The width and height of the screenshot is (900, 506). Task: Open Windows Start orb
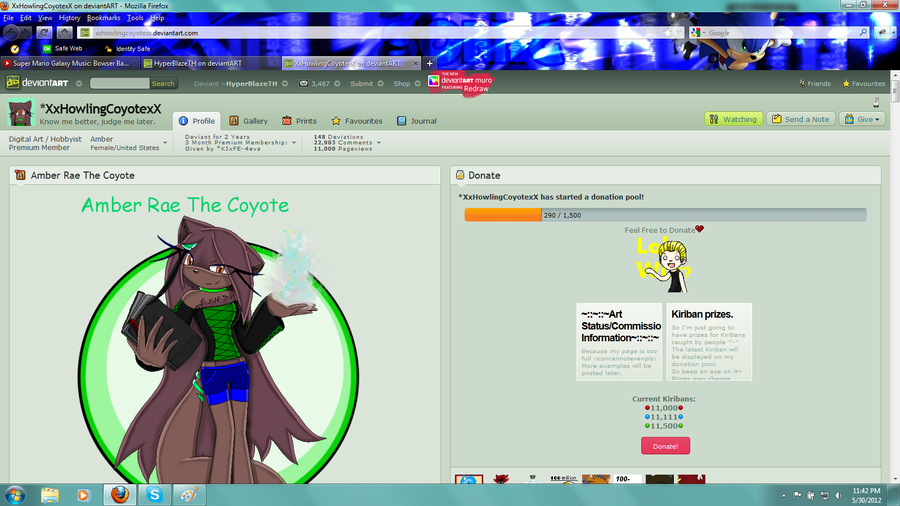coord(14,495)
